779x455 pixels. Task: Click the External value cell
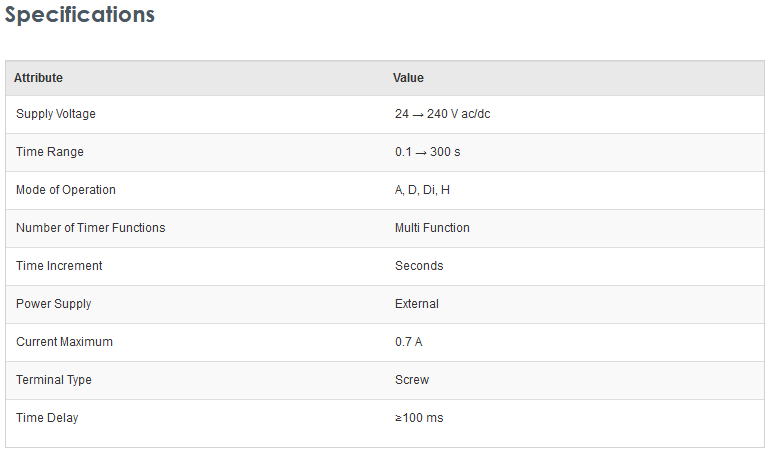coord(417,304)
